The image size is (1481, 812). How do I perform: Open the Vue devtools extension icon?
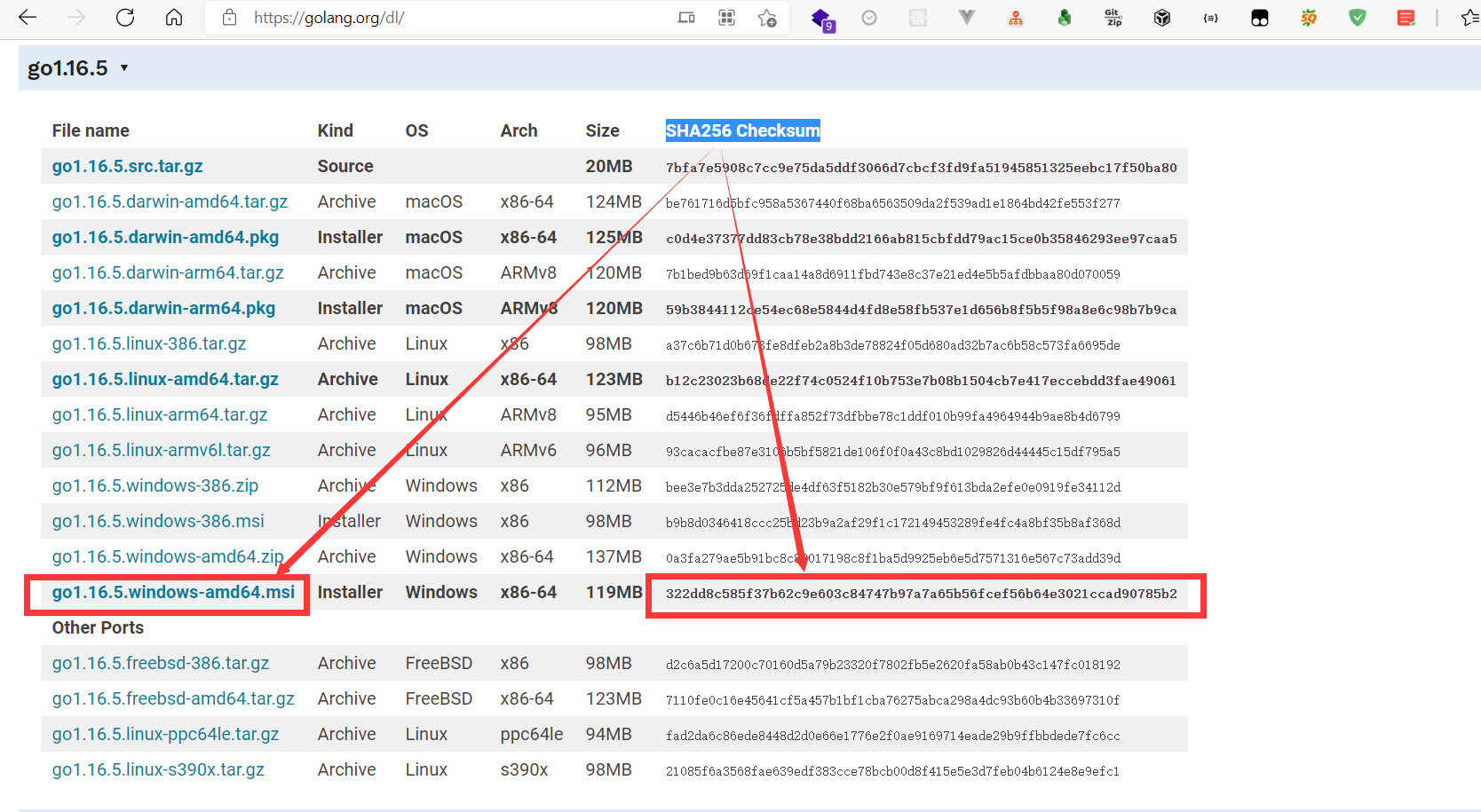pos(967,18)
